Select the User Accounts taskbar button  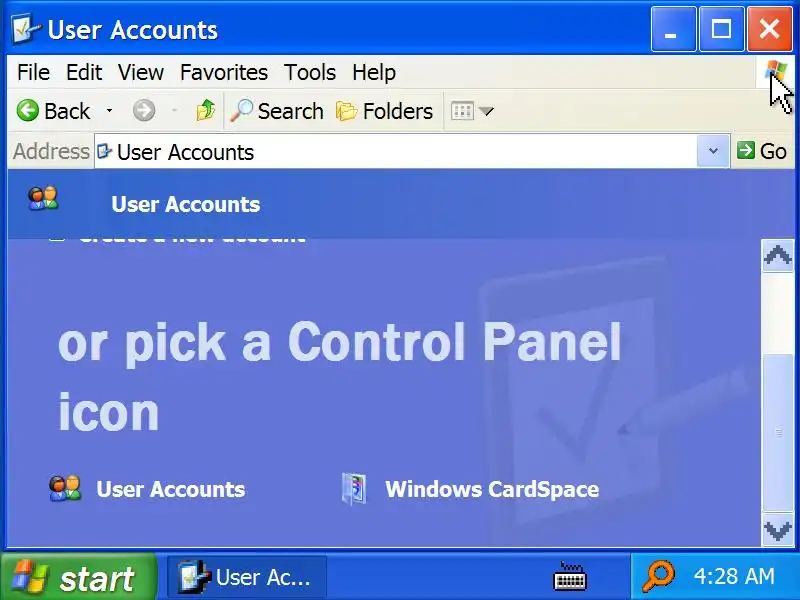247,578
